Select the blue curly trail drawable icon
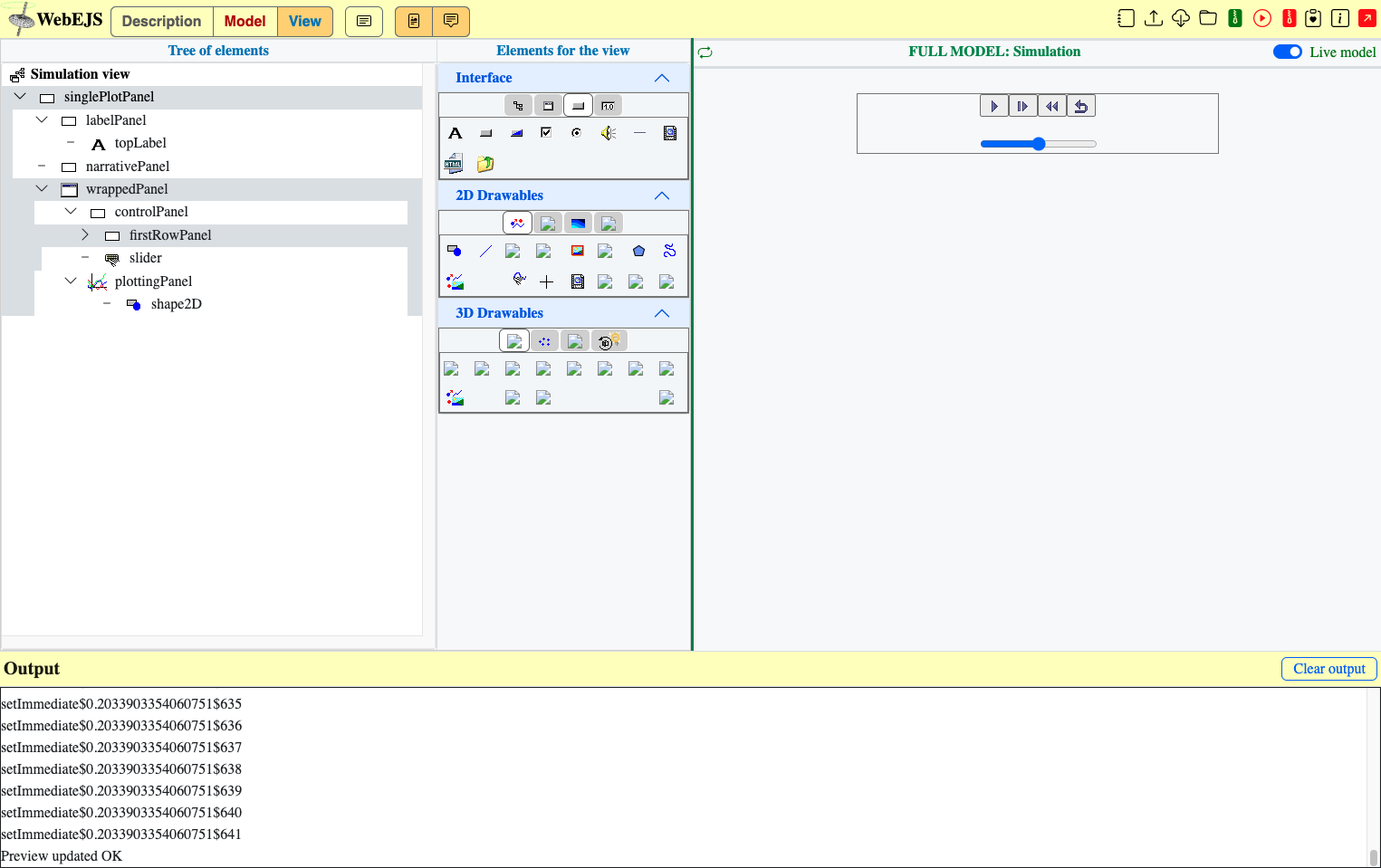 click(669, 251)
